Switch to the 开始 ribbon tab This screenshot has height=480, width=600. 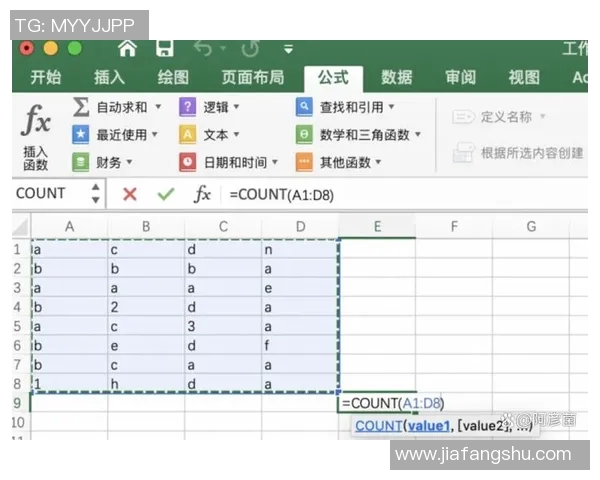pos(46,77)
